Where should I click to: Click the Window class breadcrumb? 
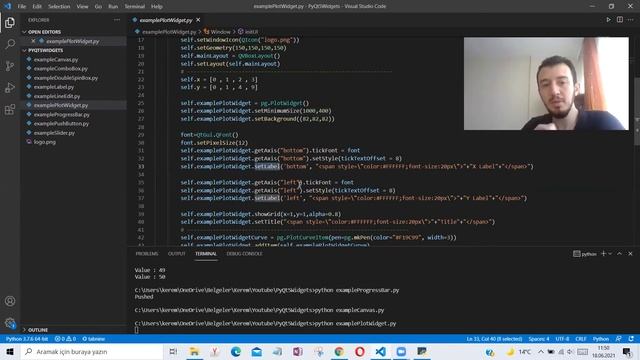click(x=217, y=31)
